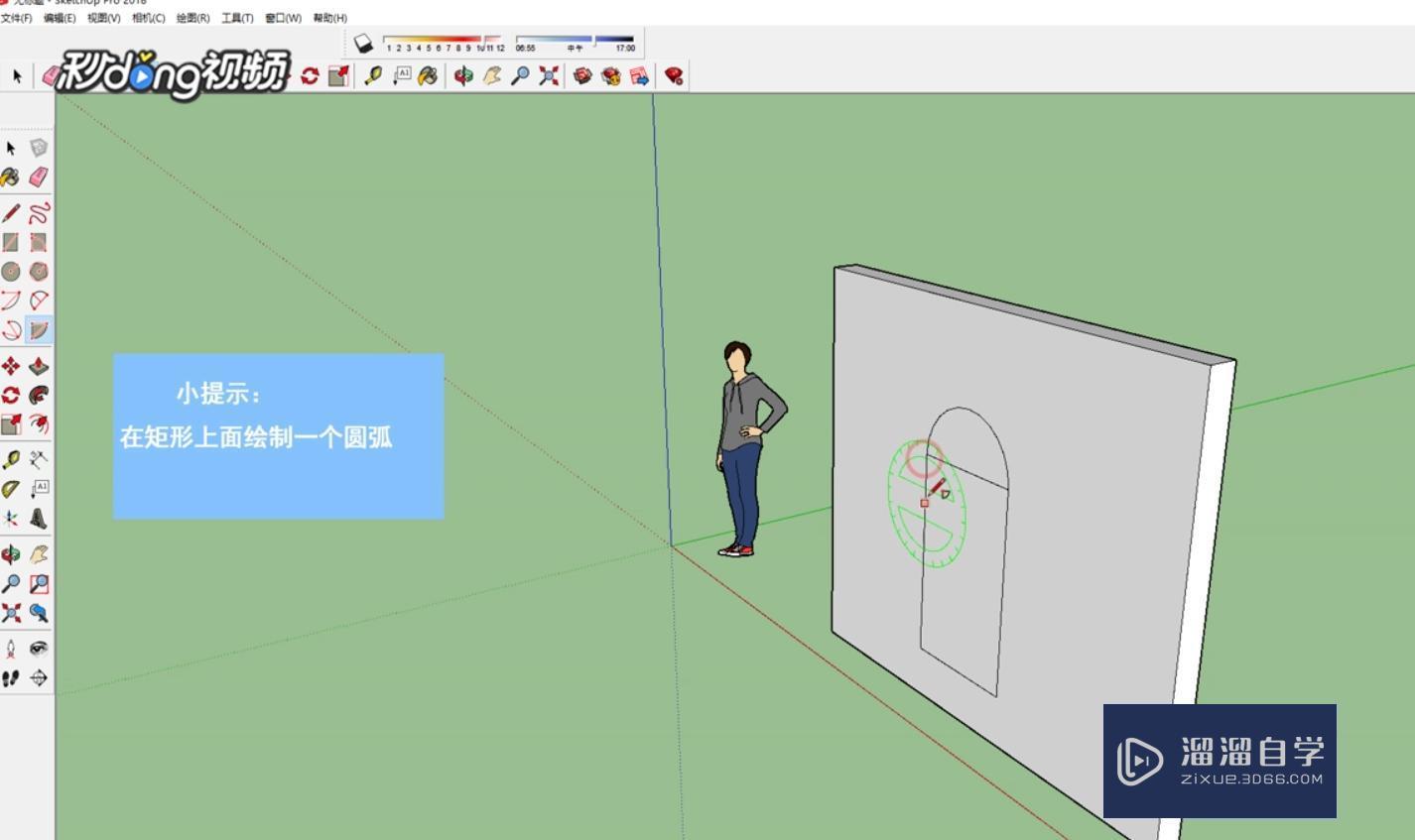Activate the Zoom Extents tool

click(x=13, y=612)
